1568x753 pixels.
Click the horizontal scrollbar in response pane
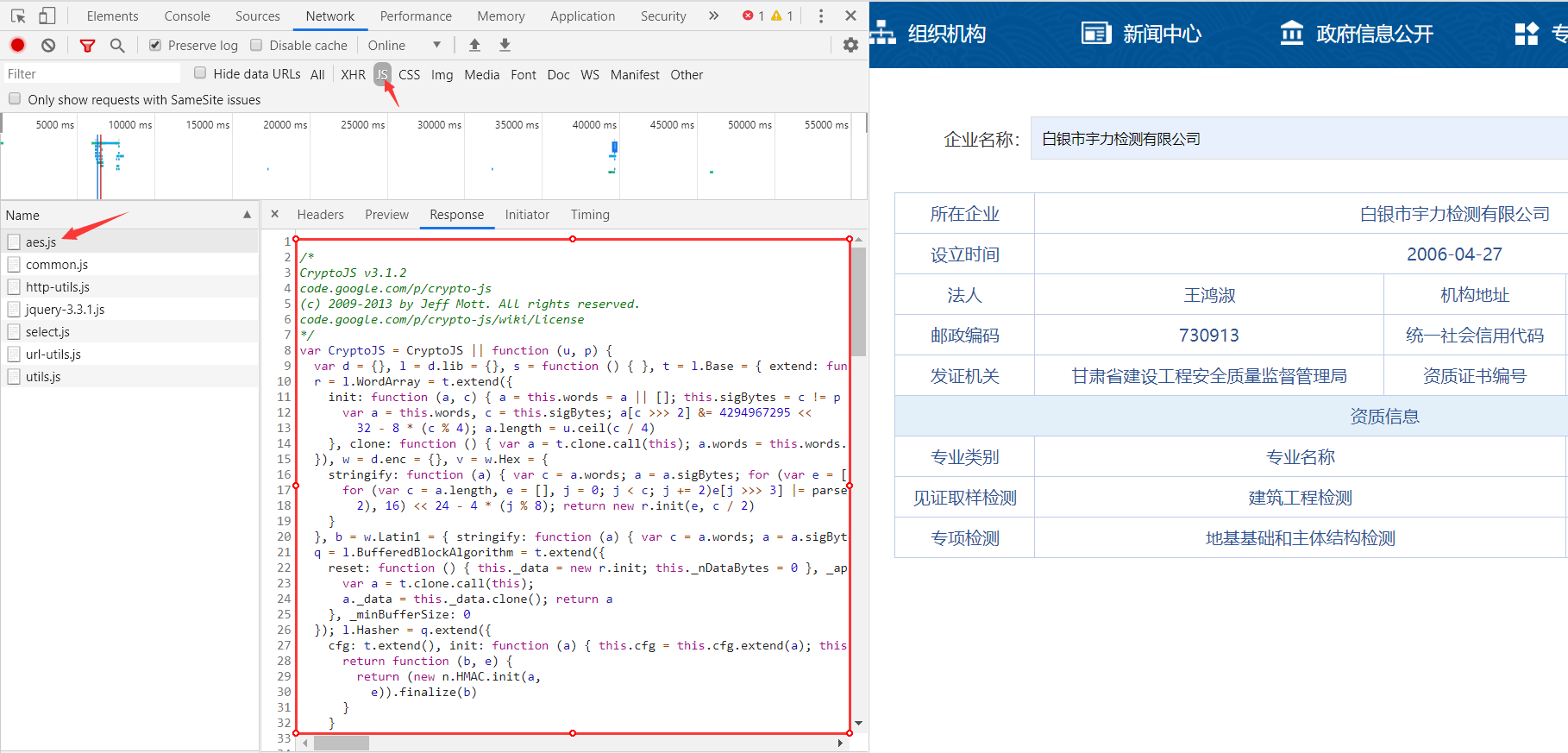pos(342,743)
